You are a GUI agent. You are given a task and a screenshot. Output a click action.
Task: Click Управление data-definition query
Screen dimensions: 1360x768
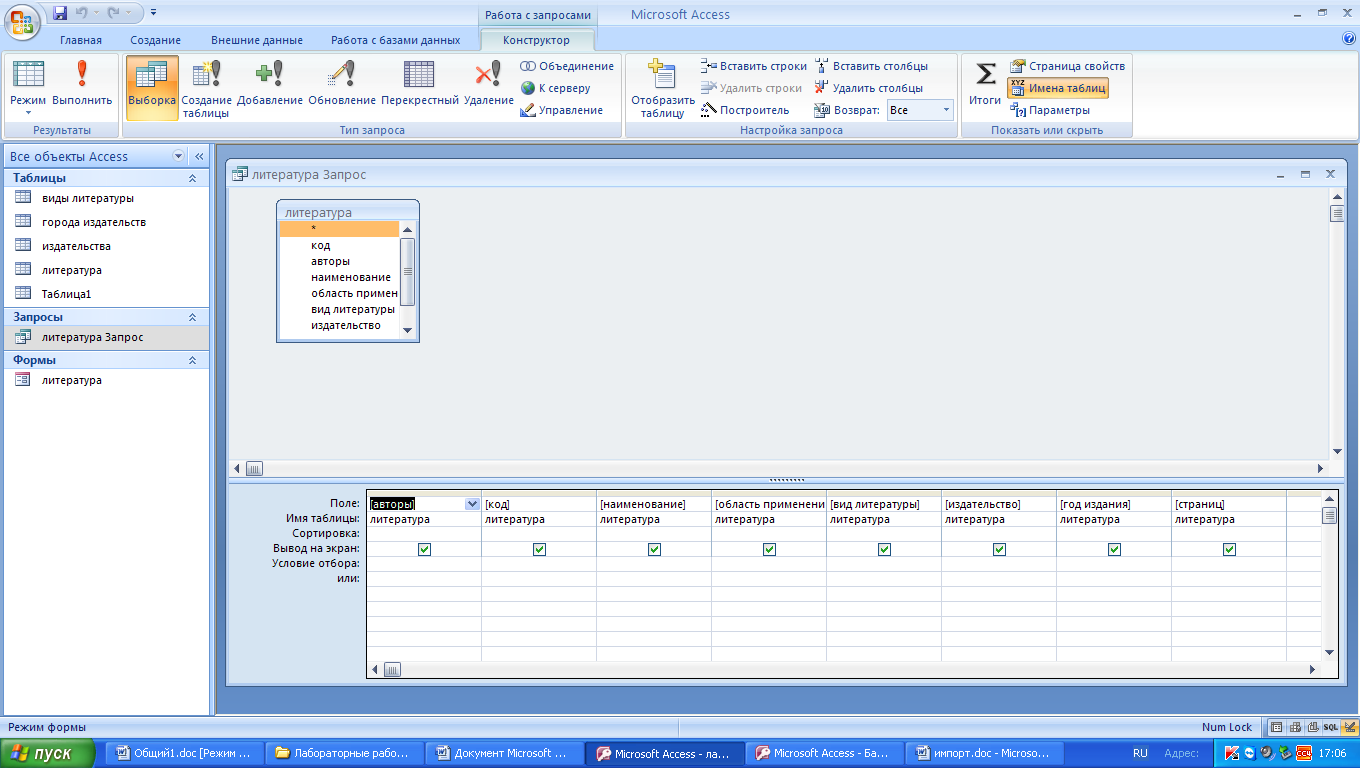(x=562, y=110)
